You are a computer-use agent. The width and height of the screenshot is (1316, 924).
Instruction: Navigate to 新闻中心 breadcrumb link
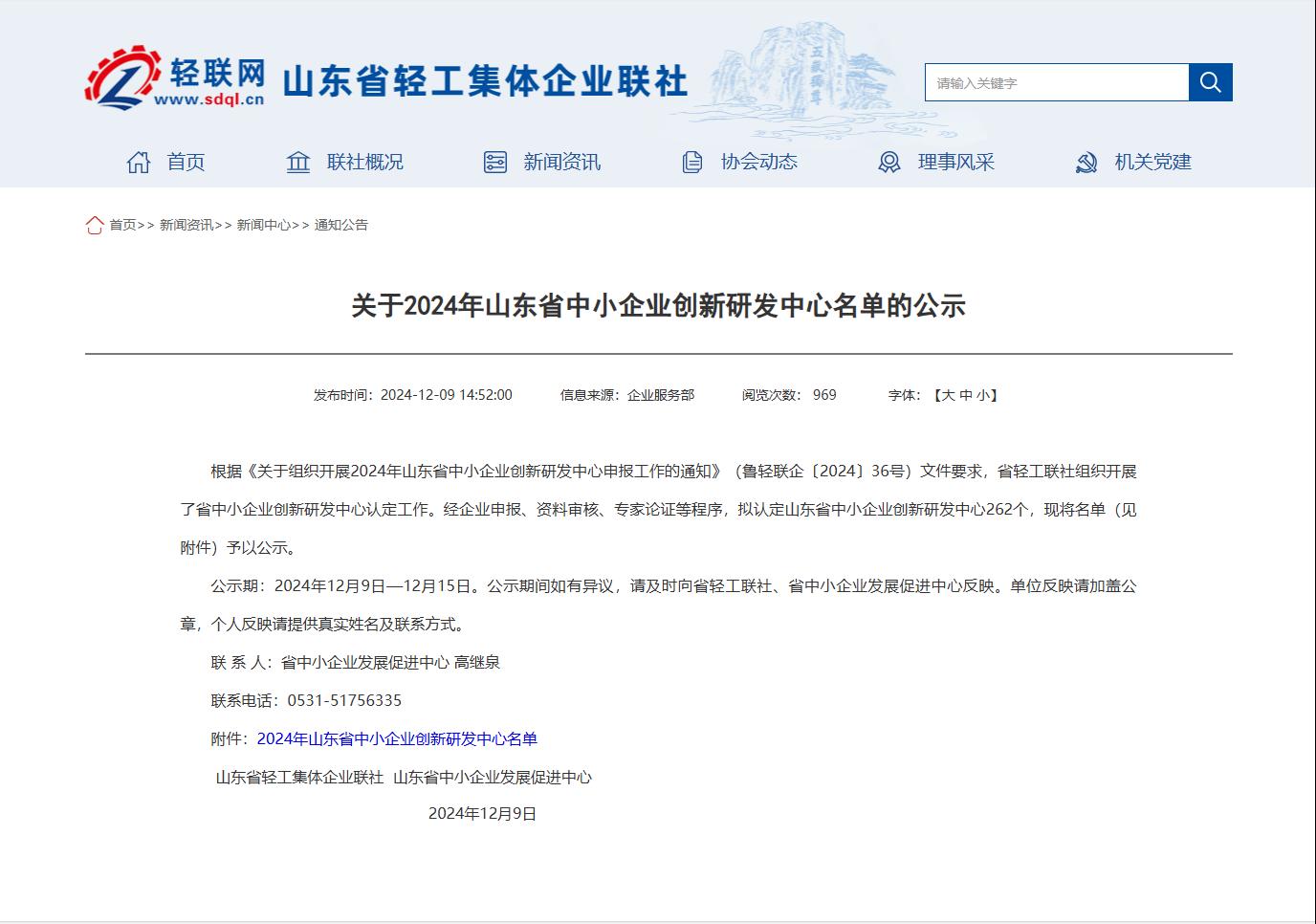coord(264,225)
